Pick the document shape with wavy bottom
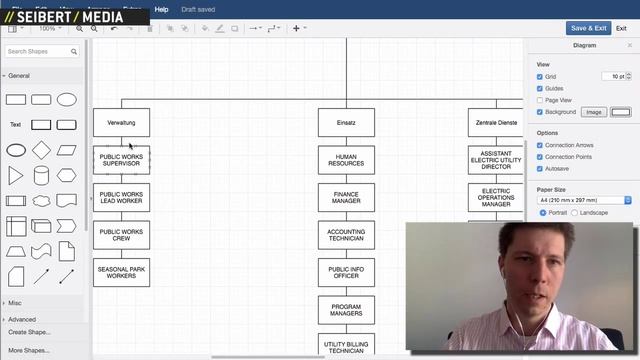Screen dimensions: 640x360 67,201
